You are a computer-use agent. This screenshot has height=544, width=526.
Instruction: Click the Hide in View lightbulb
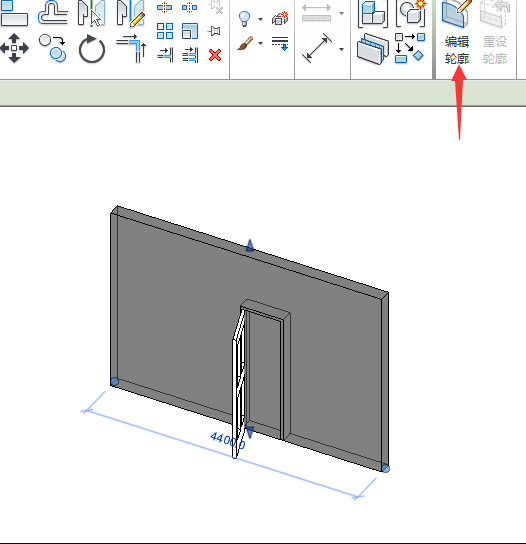click(245, 18)
